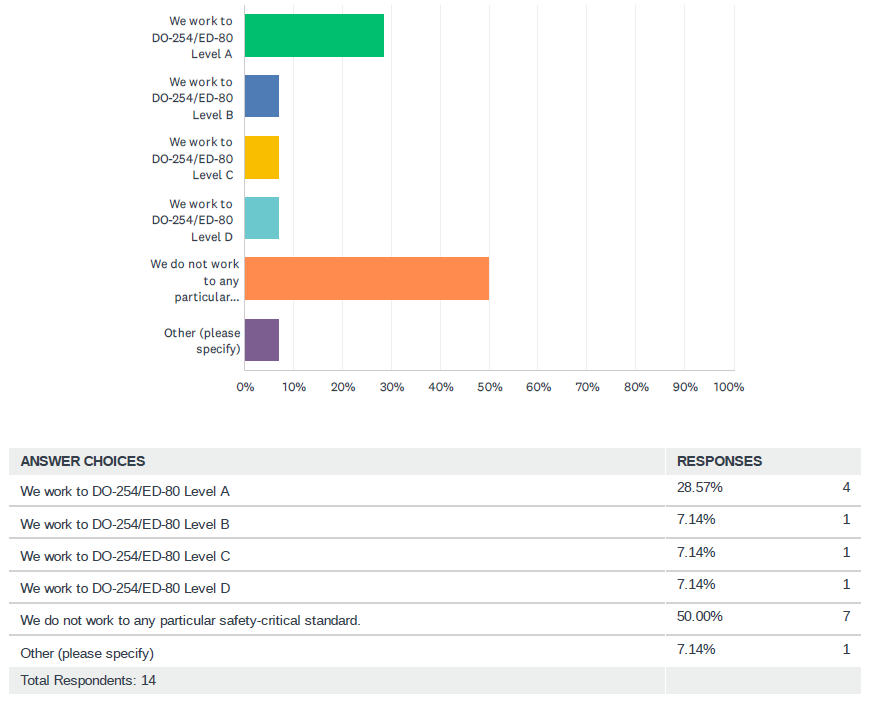Click the teal Level D bar
Viewport: 872px width, 705px height.
pos(262,218)
